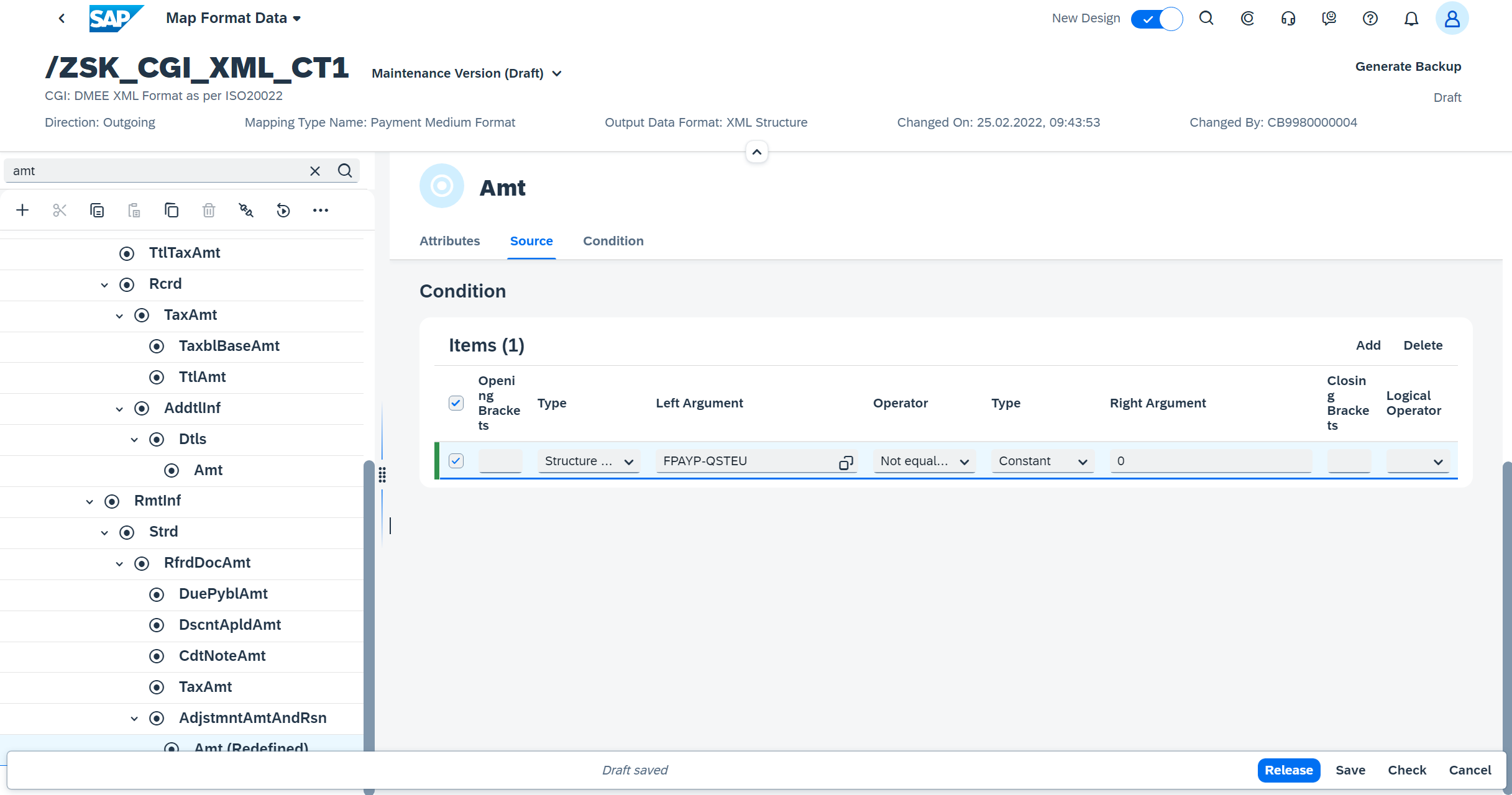The image size is (1512, 795).
Task: Toggle the checkbox of the FPAYP-QSTEU row
Action: [x=456, y=461]
